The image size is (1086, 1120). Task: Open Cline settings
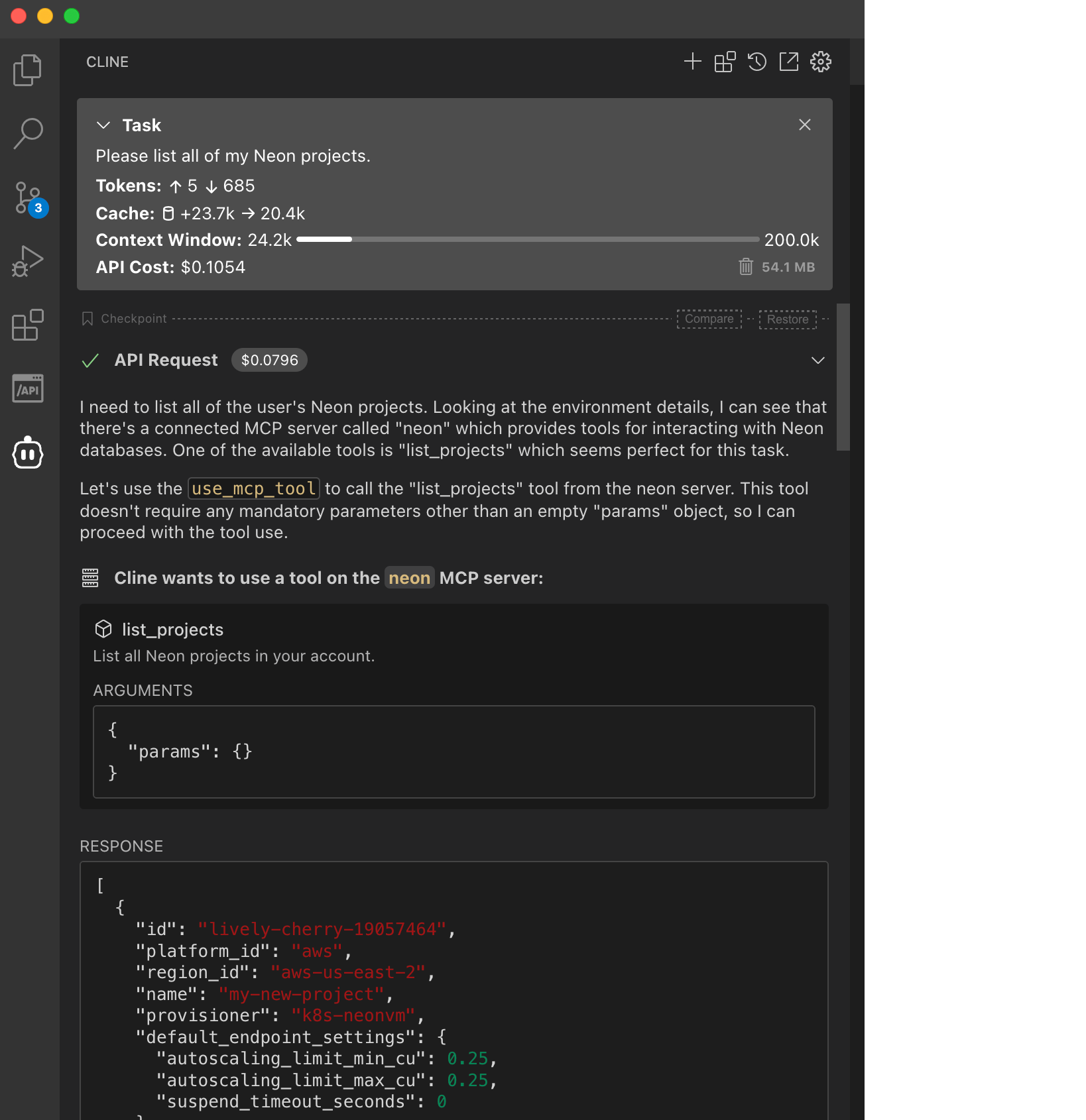click(820, 62)
